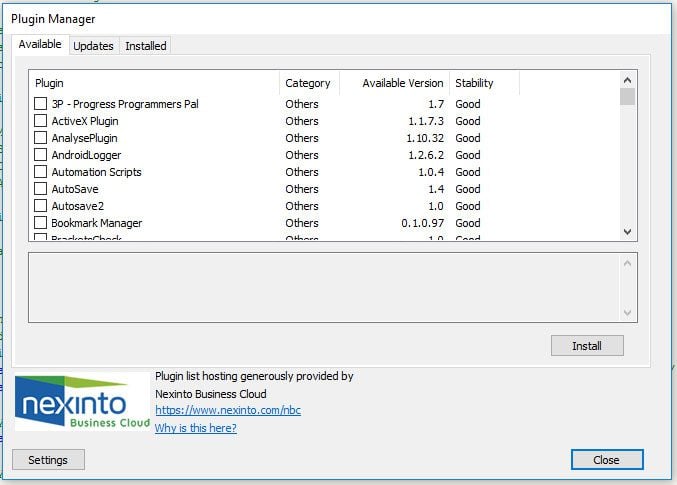
Task: Click 'Good' stability in Bookmark Manager row
Action: (468, 223)
